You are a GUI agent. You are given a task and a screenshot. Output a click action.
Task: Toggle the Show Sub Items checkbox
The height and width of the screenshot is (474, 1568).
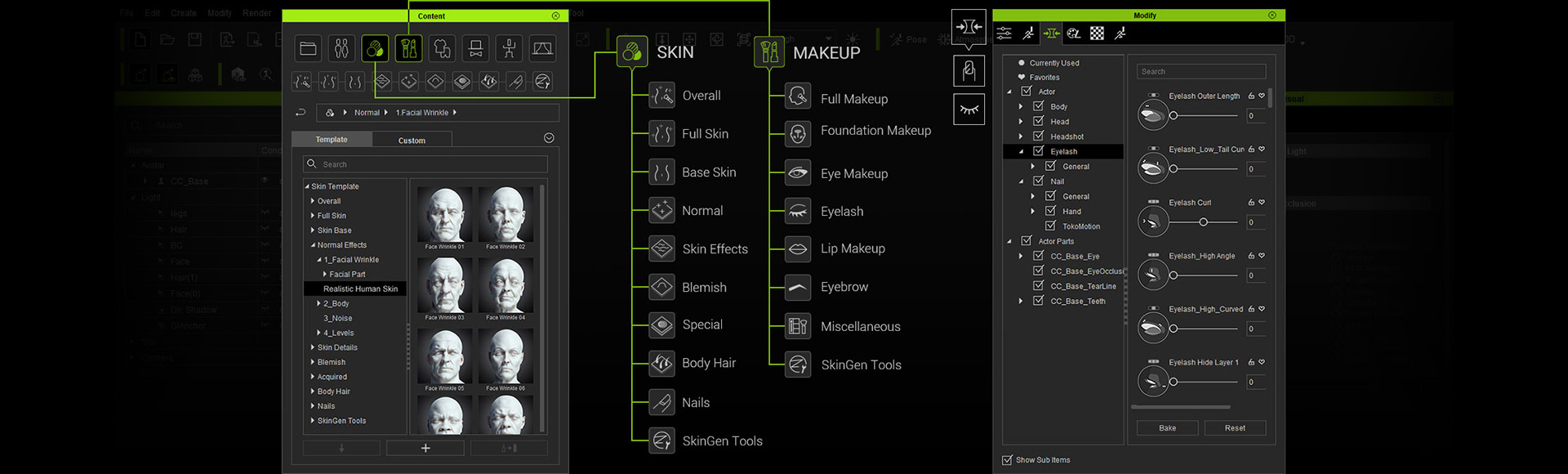pos(1007,460)
